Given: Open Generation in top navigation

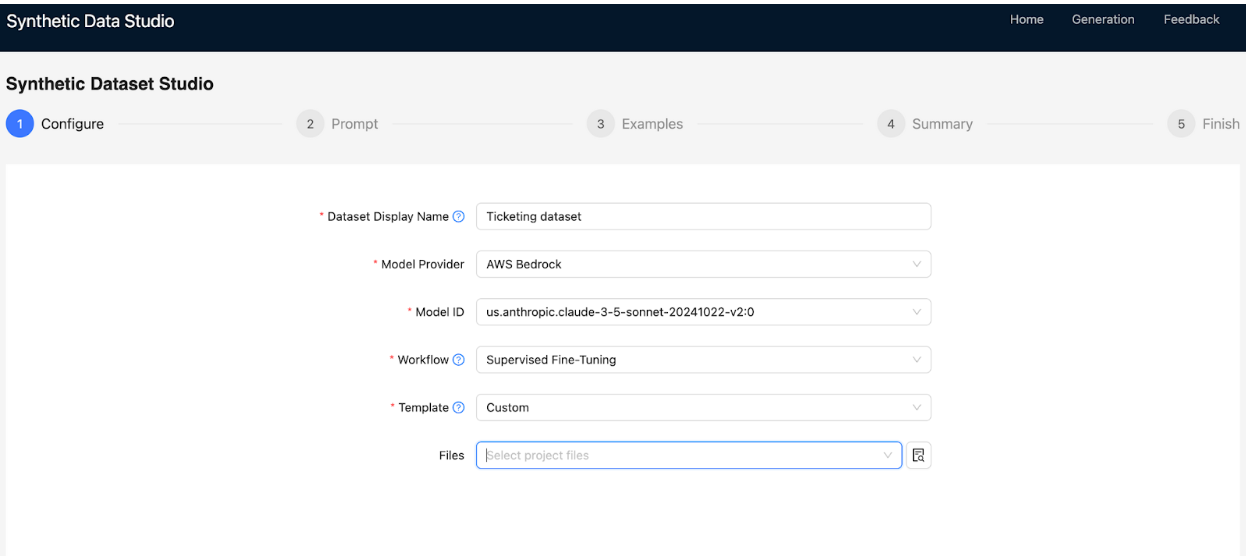Looking at the screenshot, I should pyautogui.click(x=1102, y=20).
